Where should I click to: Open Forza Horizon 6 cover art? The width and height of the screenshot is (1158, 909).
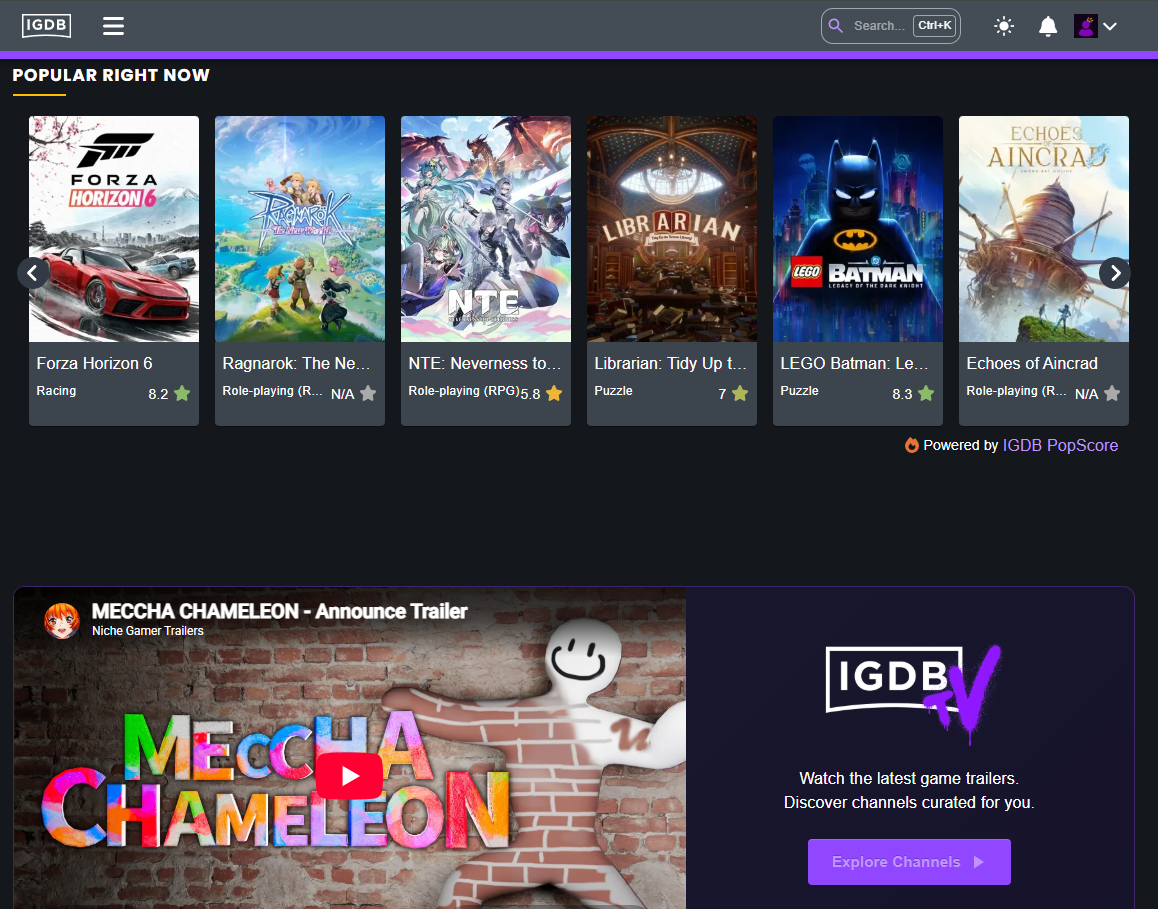(x=114, y=229)
